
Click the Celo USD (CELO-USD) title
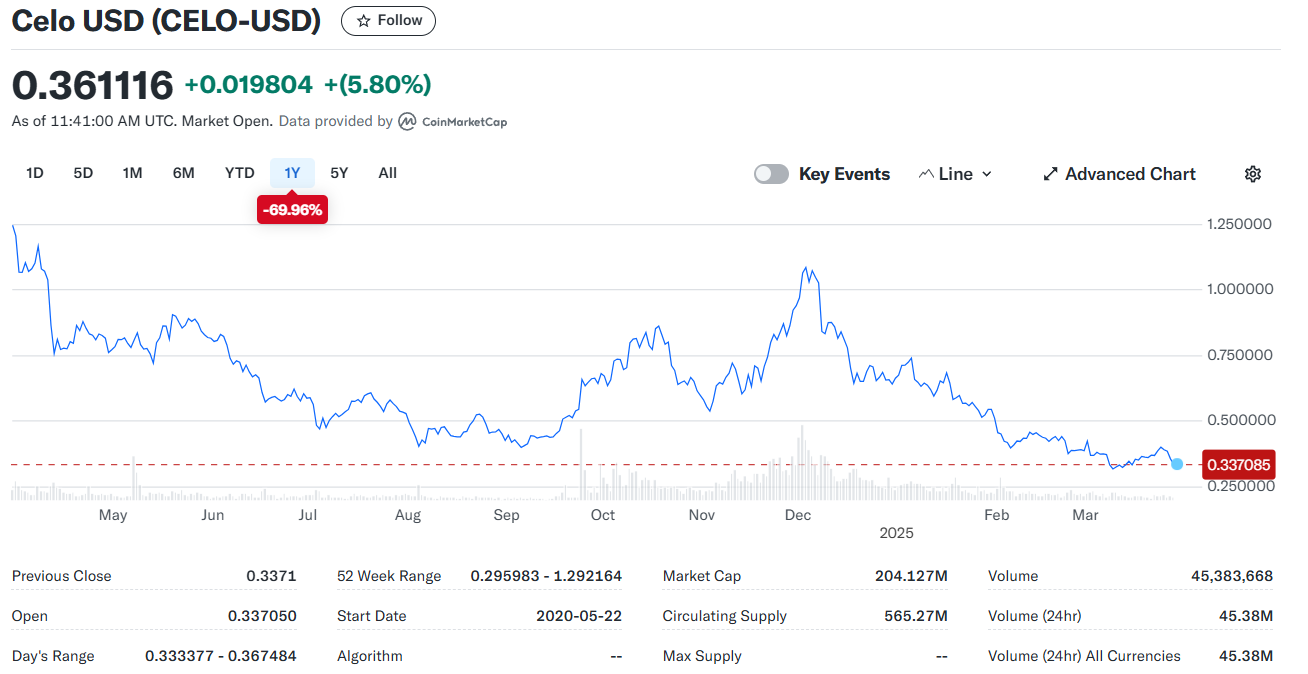166,20
